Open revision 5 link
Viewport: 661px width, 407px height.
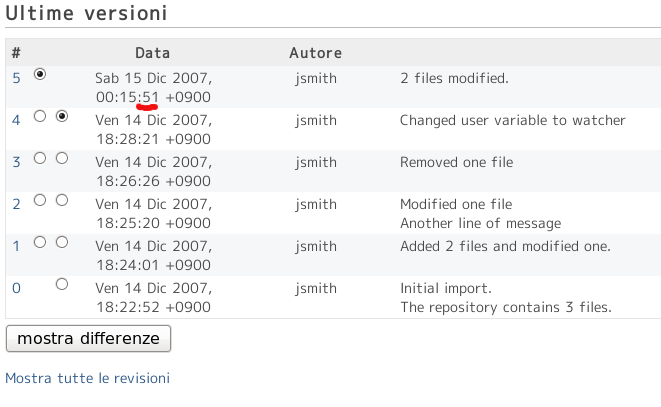click(x=16, y=78)
